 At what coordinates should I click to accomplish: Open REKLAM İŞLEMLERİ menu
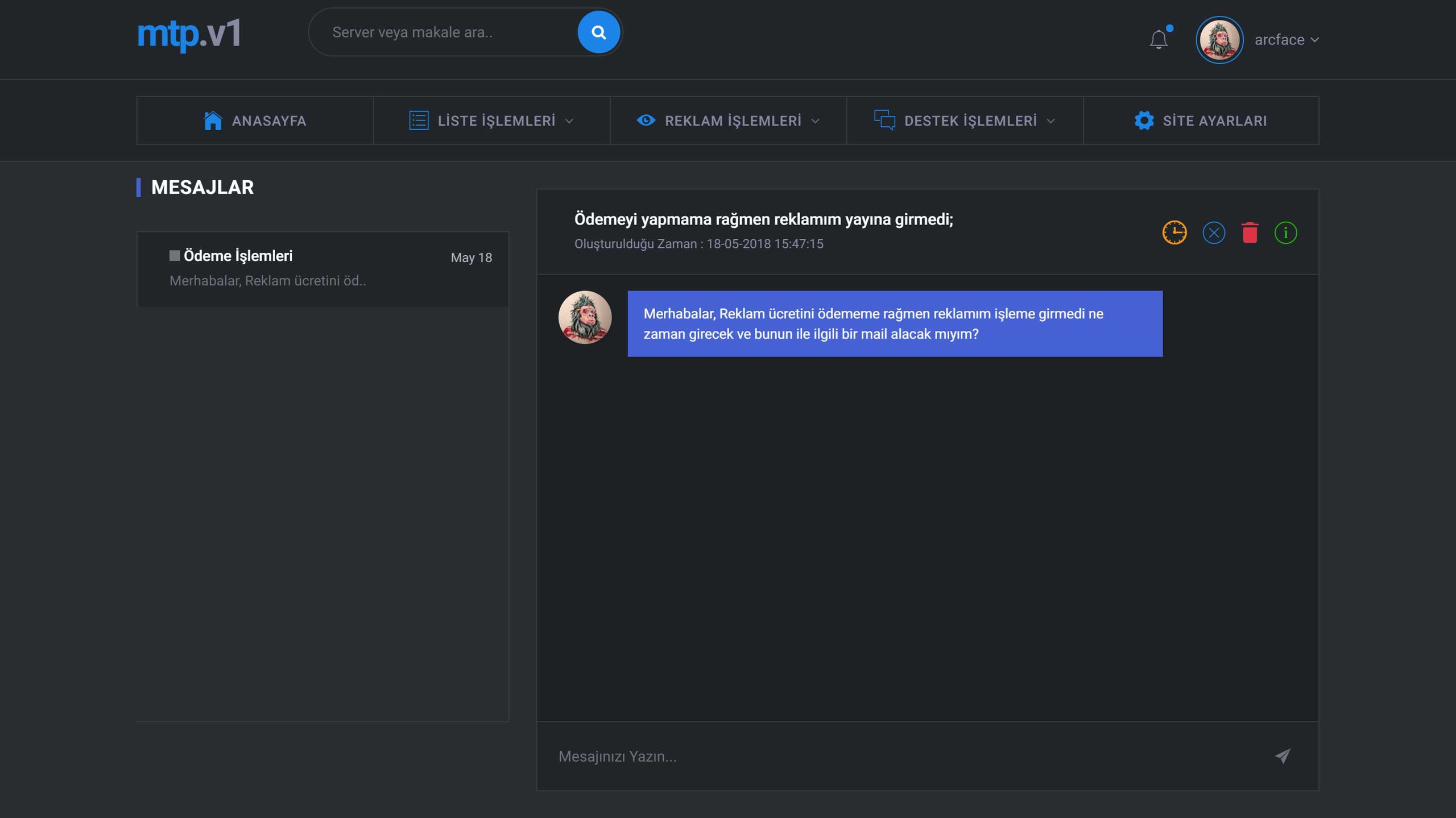pos(729,121)
